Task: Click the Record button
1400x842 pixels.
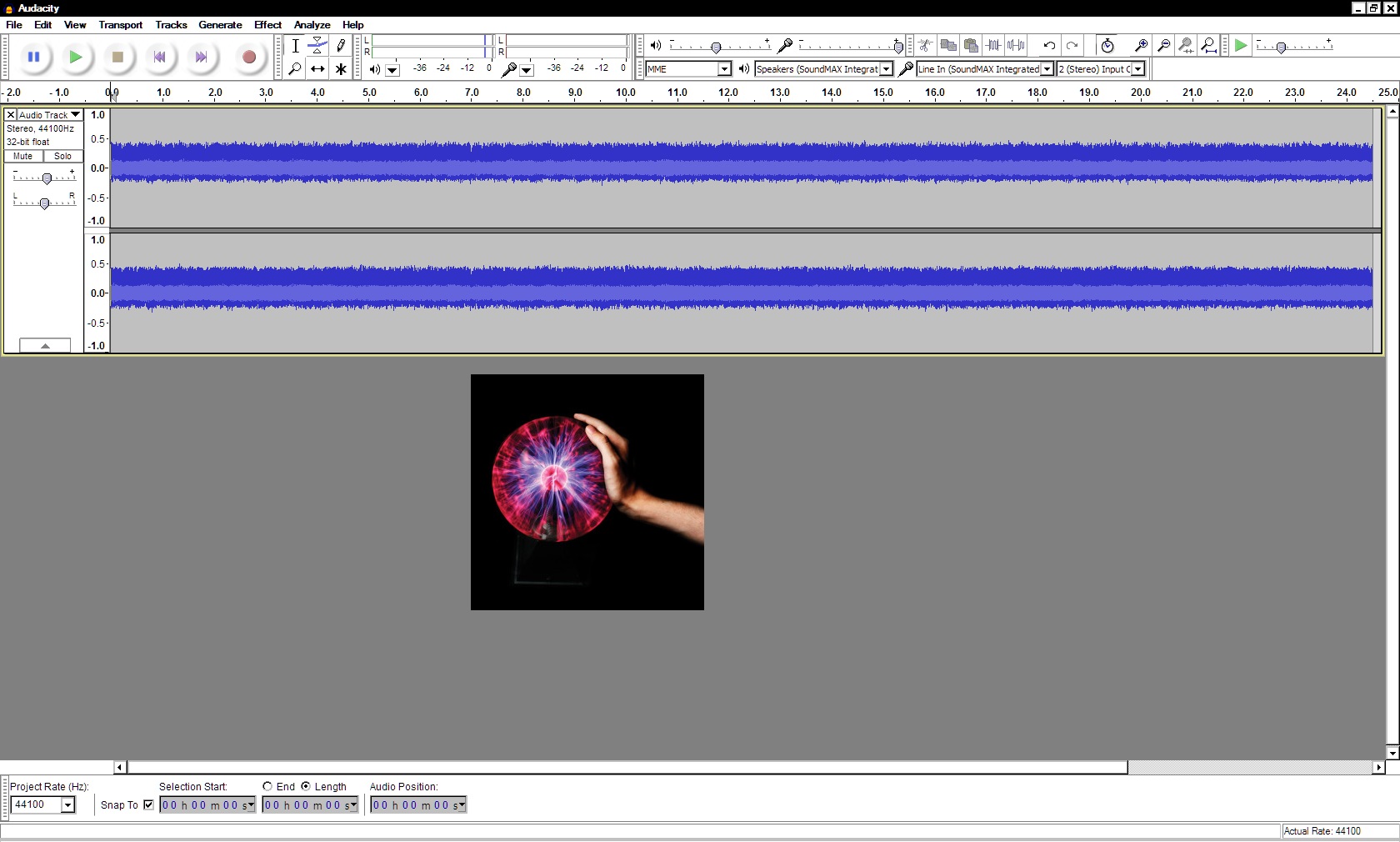Action: click(x=248, y=57)
